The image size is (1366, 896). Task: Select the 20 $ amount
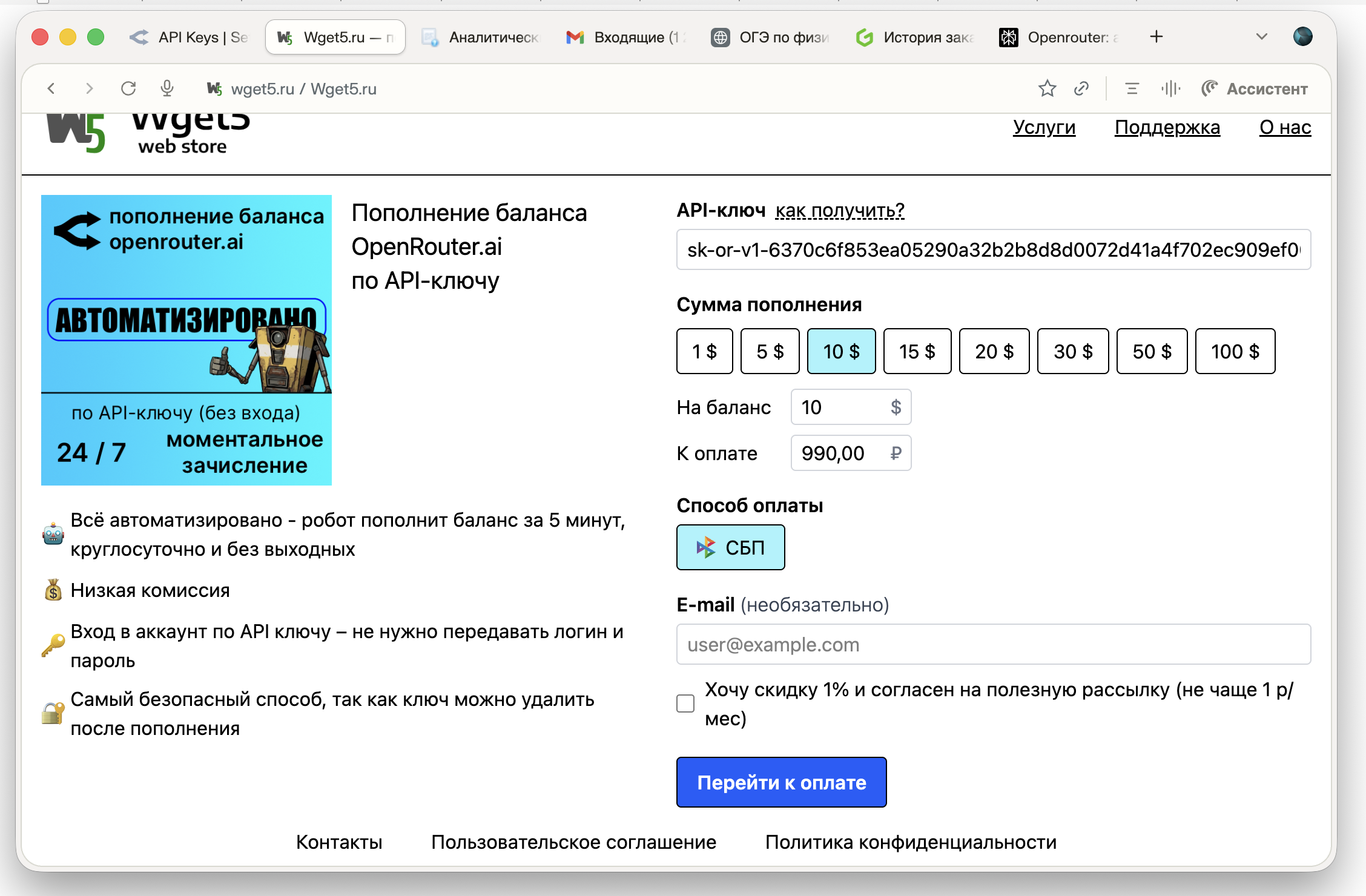pos(994,351)
